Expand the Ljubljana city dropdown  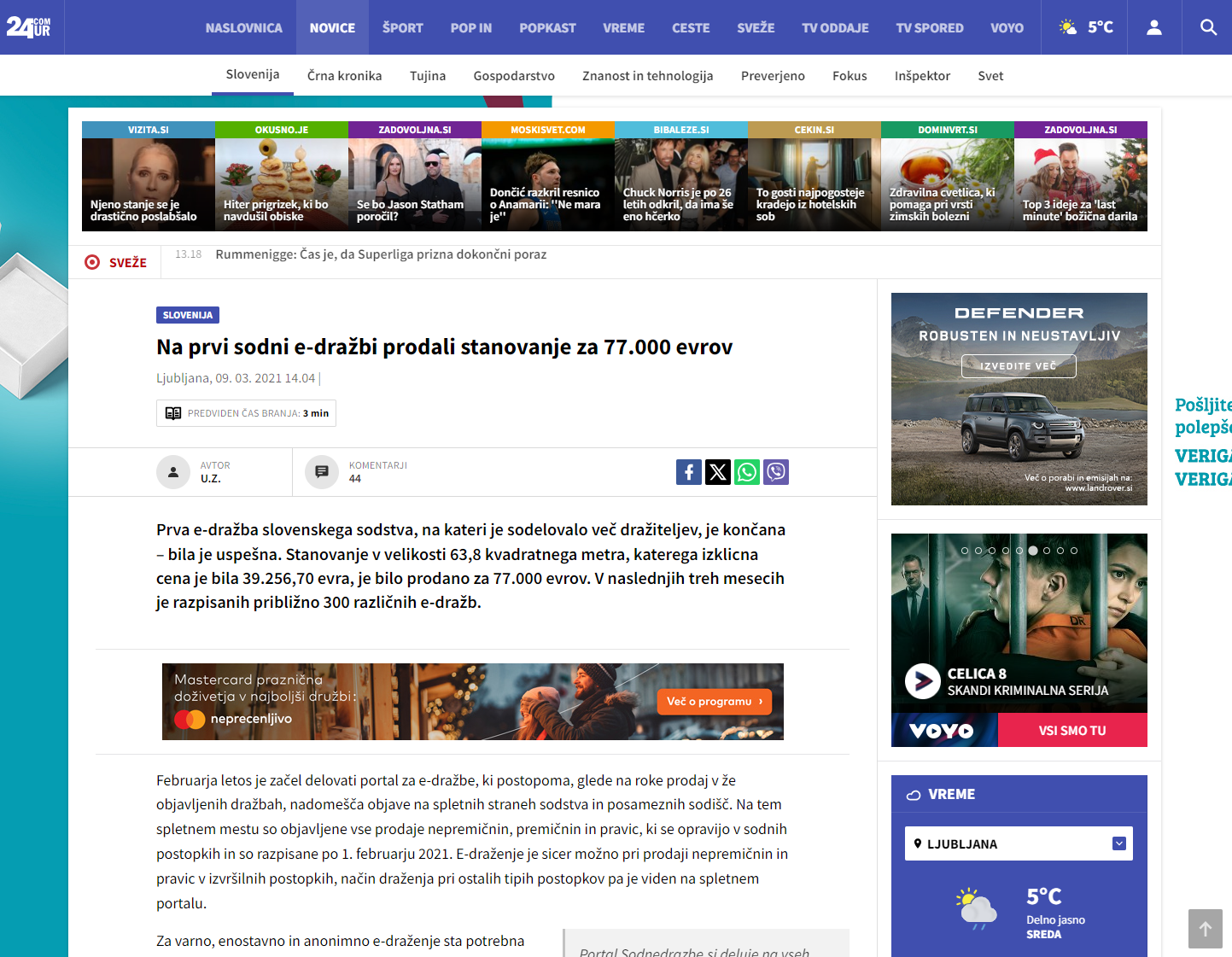[1118, 843]
